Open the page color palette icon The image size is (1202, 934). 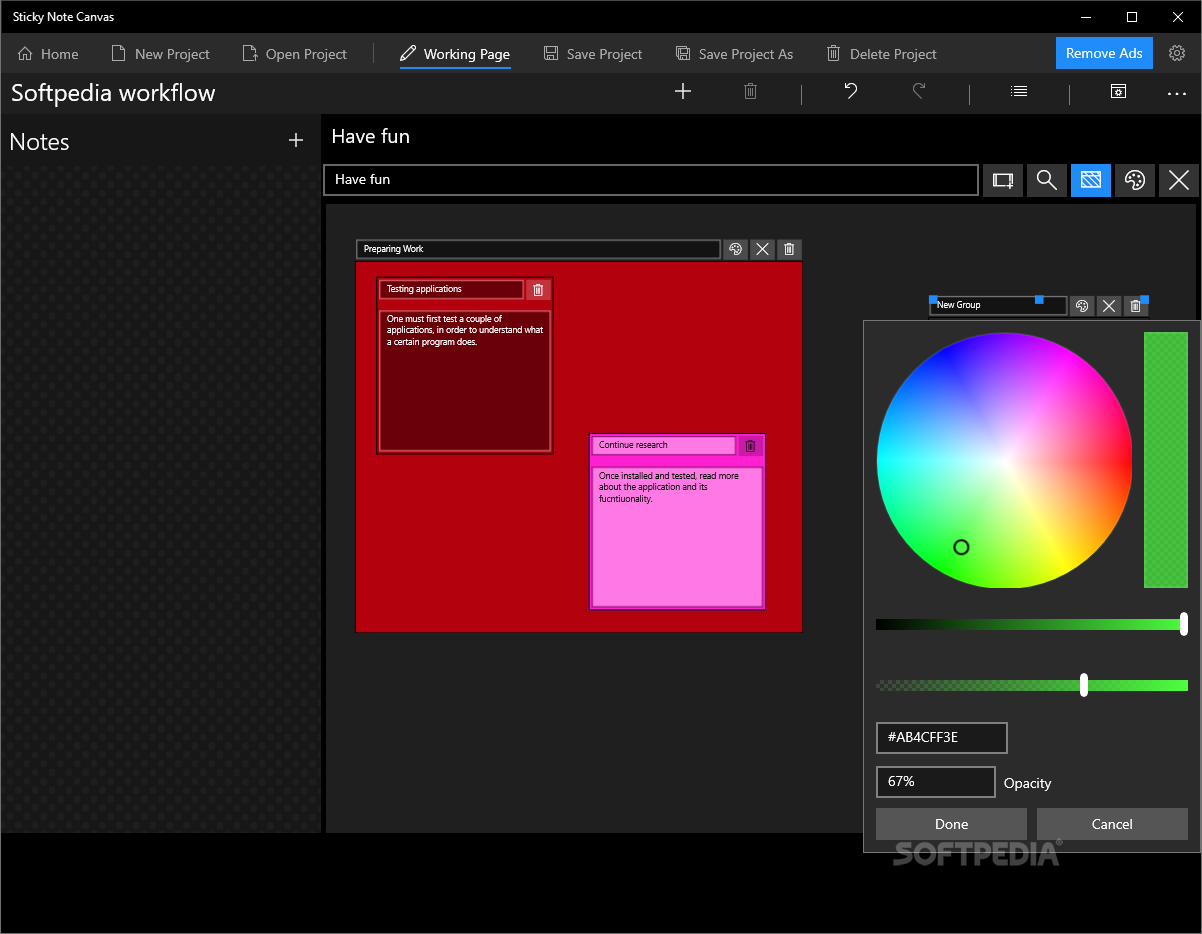coord(1135,180)
